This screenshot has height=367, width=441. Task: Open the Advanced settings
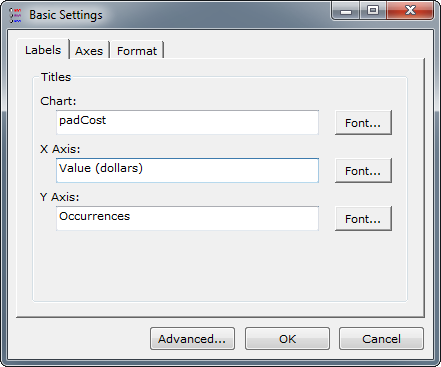pos(192,339)
